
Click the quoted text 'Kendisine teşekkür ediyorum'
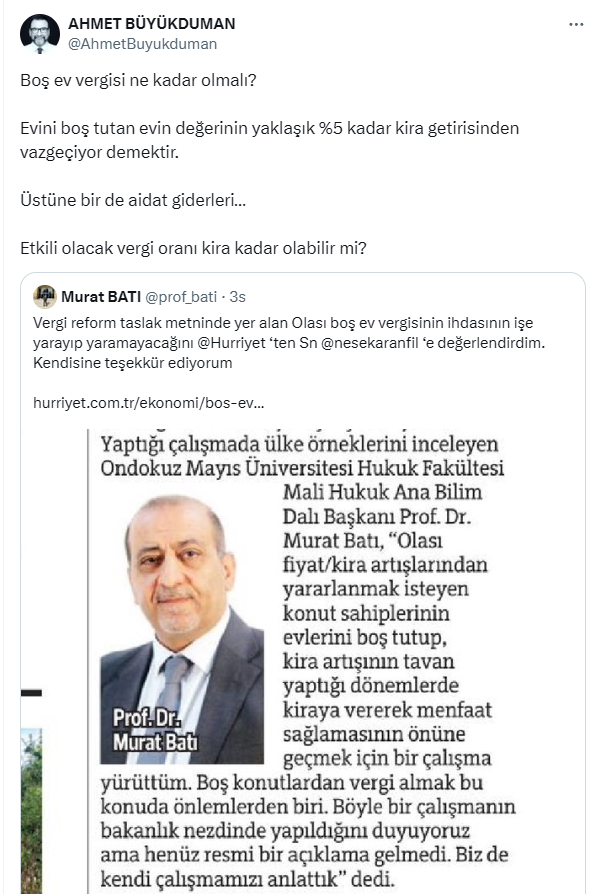(132, 363)
